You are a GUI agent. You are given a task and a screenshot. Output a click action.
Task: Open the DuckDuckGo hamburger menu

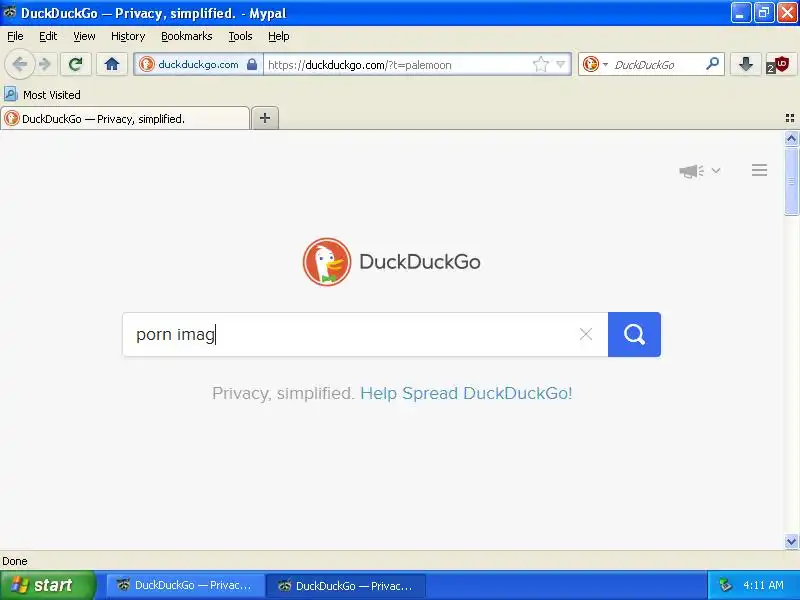click(x=759, y=170)
